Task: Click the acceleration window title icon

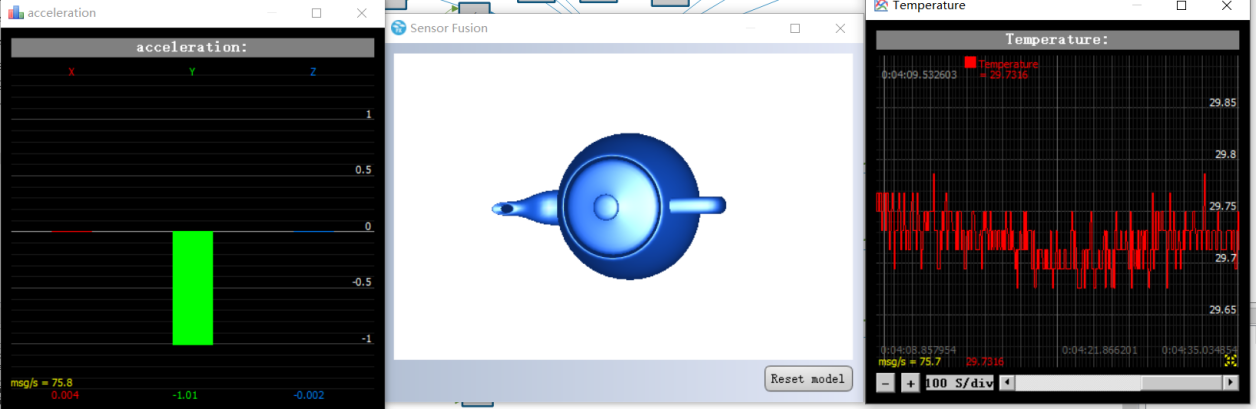Action: 15,13
